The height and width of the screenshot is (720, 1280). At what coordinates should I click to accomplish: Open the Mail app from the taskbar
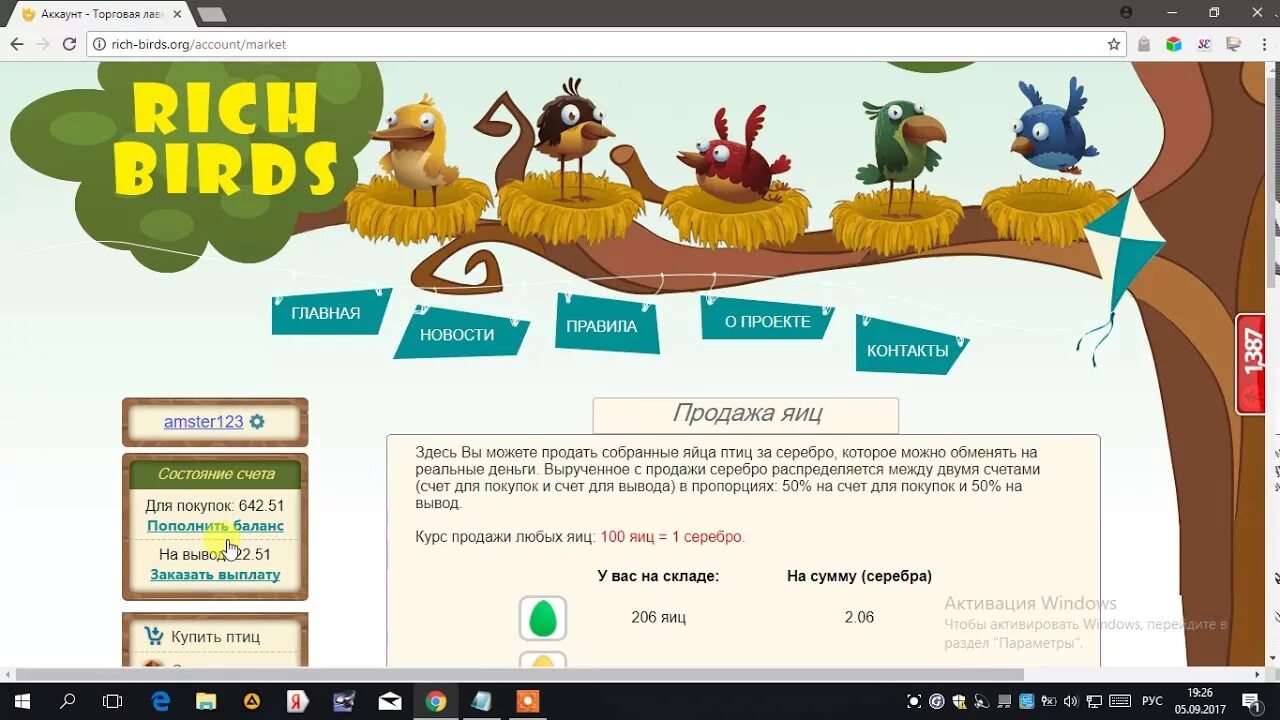(390, 701)
